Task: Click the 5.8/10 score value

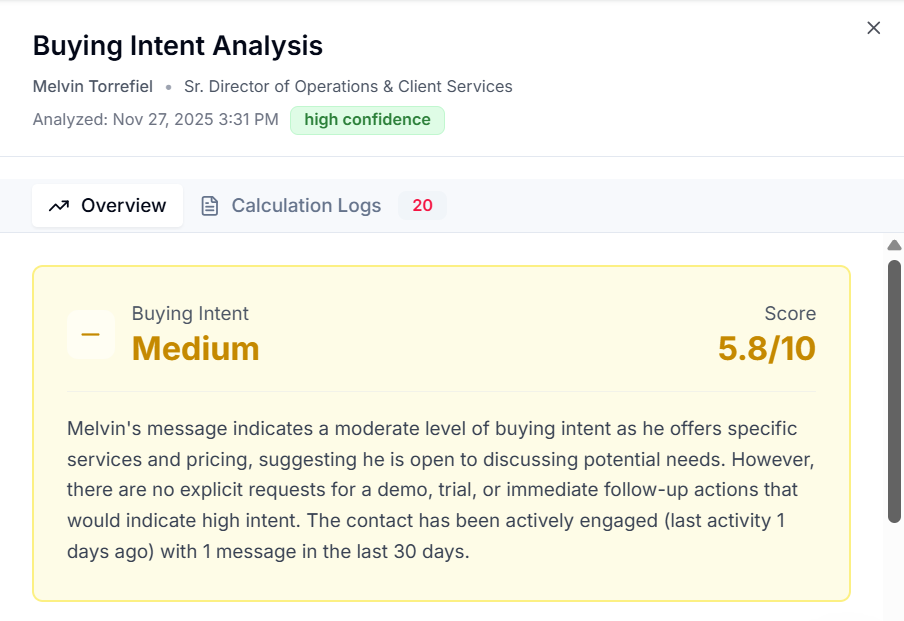Action: coord(766,348)
